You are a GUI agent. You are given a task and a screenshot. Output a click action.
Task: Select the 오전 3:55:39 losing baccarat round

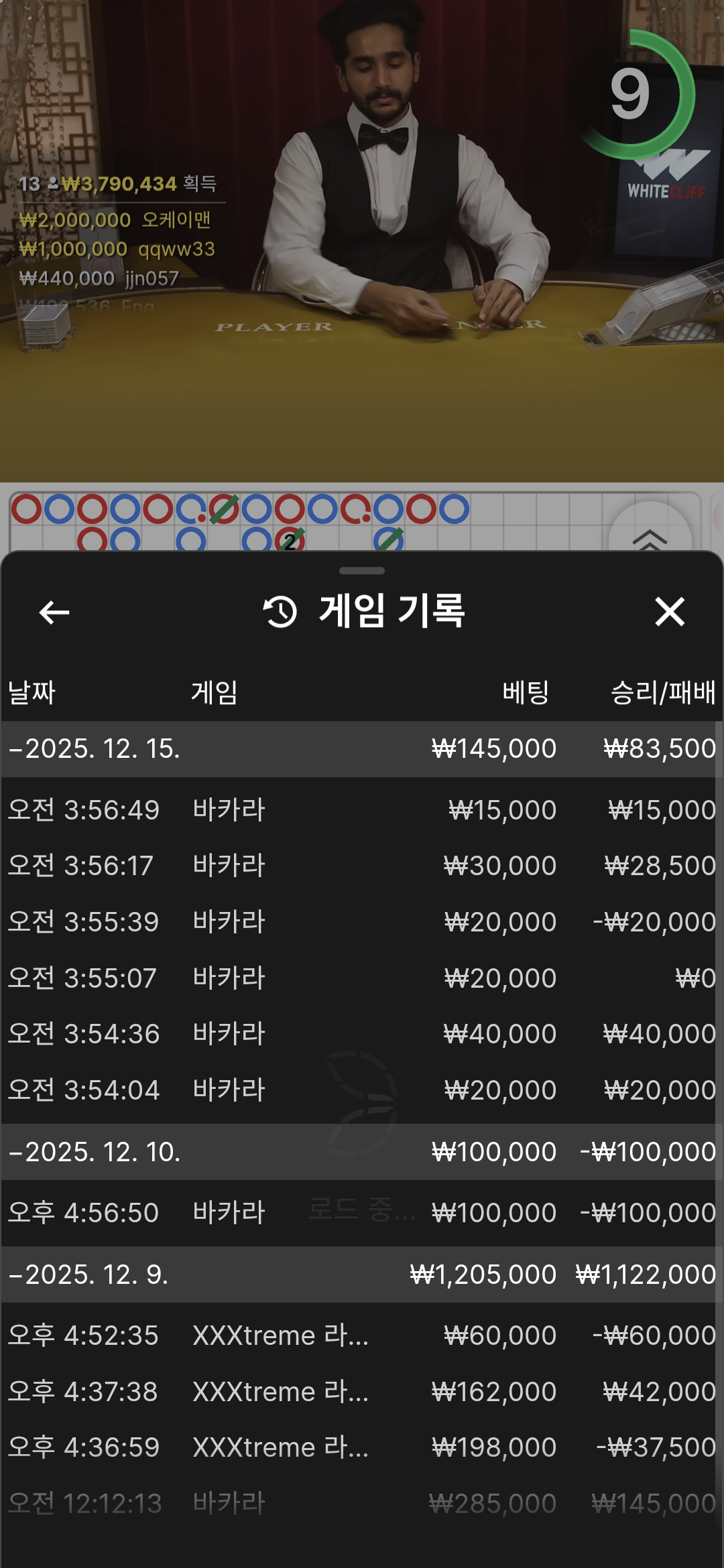click(361, 922)
